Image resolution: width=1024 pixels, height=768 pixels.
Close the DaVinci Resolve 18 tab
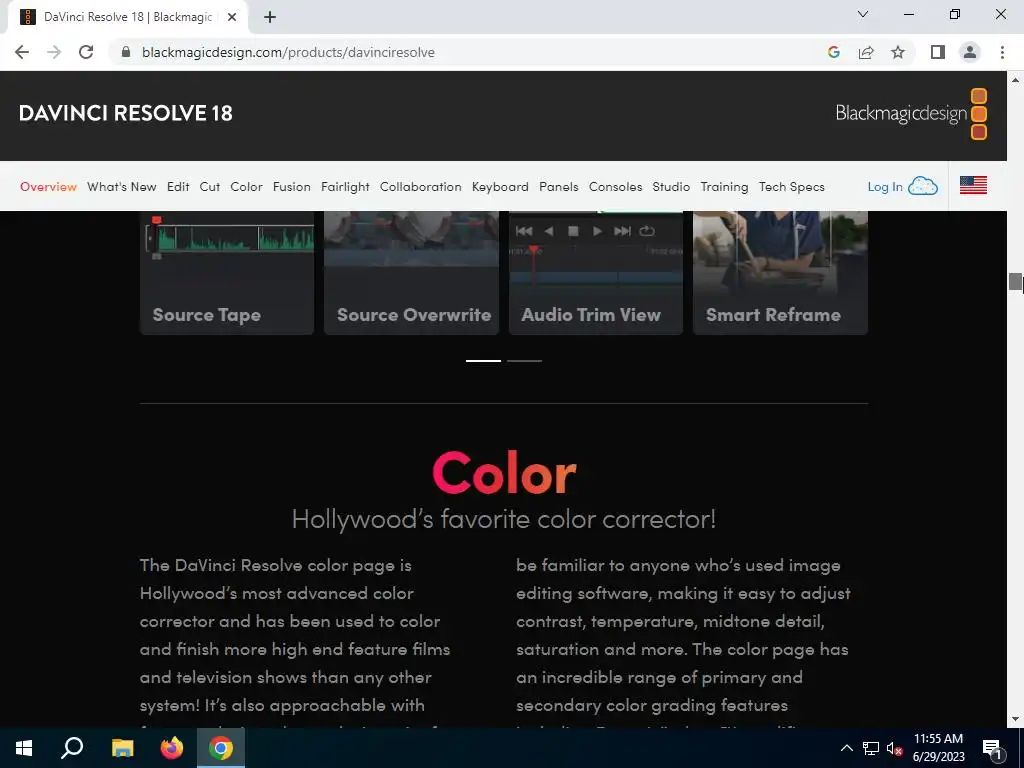[232, 17]
